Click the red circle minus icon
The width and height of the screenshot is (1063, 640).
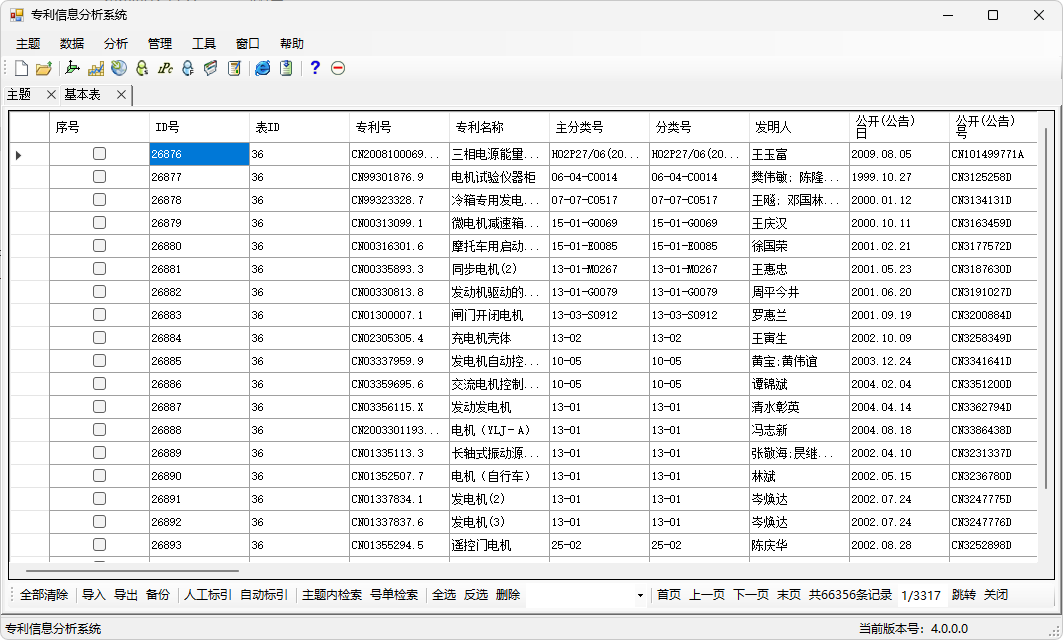pyautogui.click(x=338, y=68)
